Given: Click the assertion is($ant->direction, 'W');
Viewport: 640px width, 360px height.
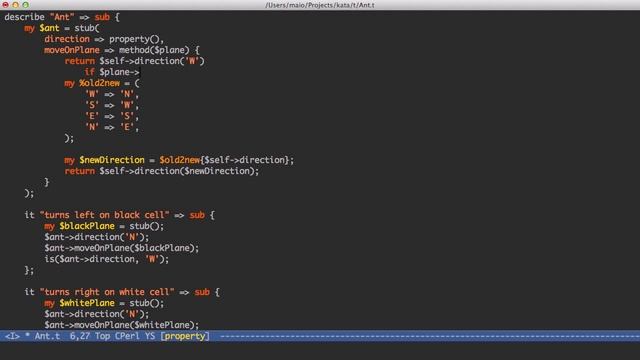Looking at the screenshot, I should [x=107, y=259].
